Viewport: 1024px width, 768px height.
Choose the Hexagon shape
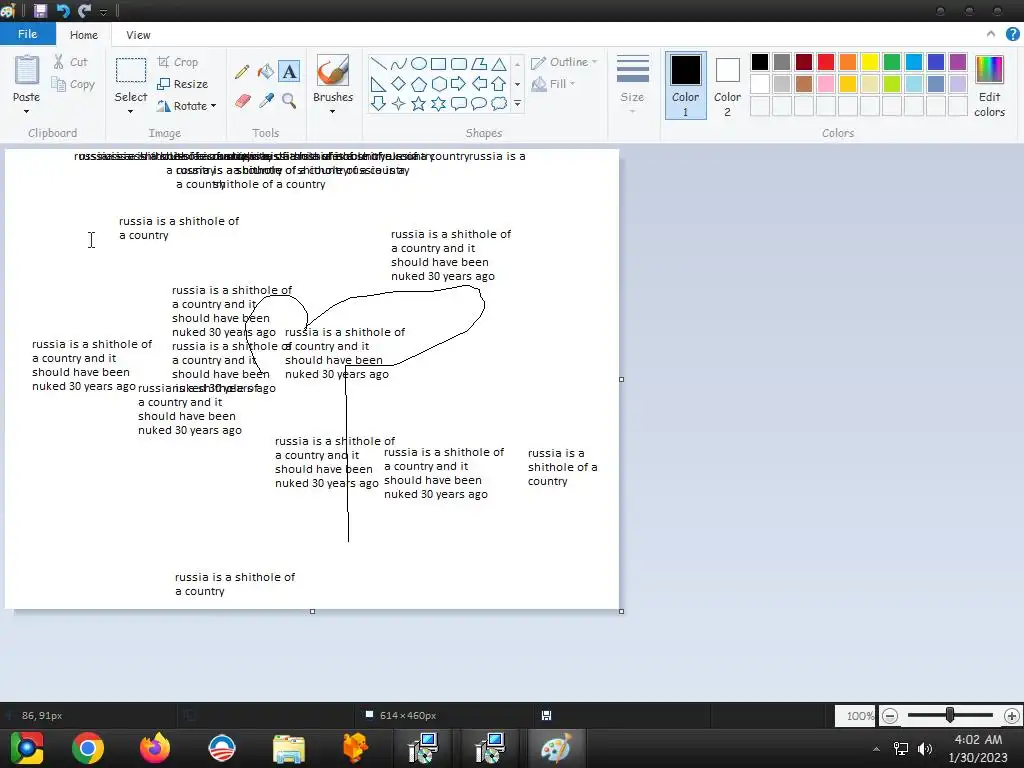(x=439, y=84)
